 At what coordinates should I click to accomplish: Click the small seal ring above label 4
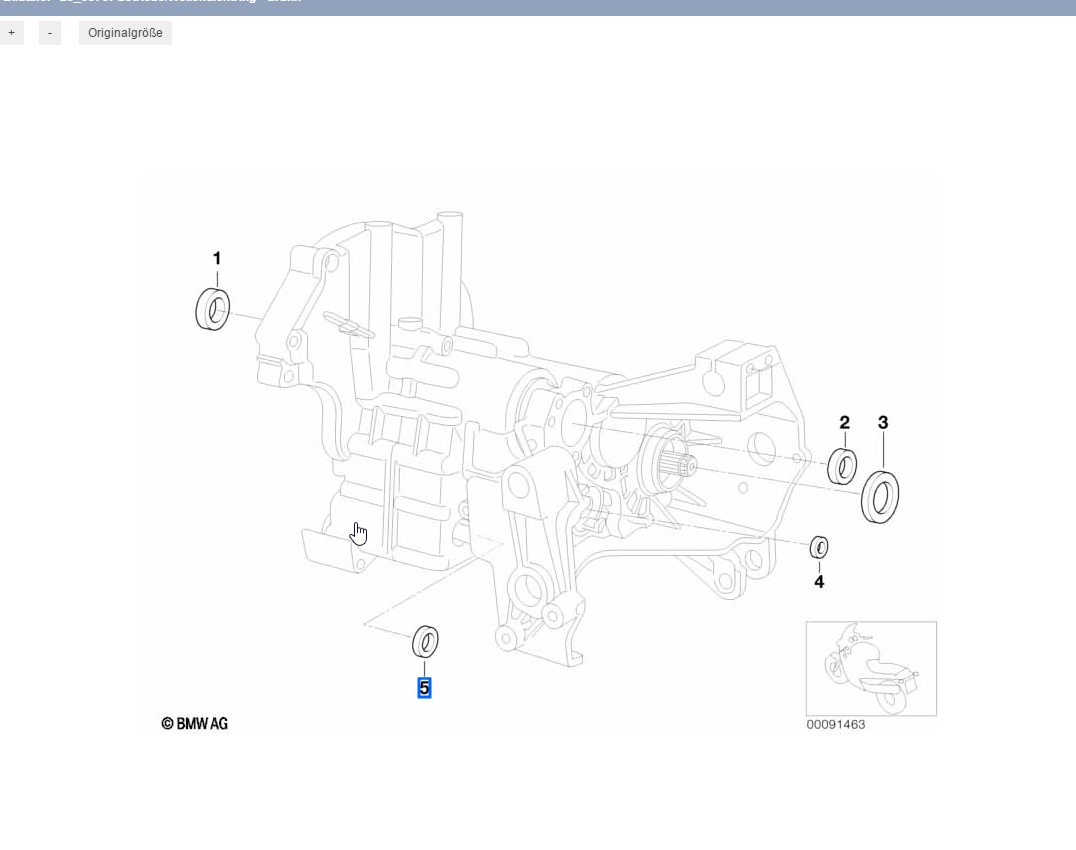[x=819, y=547]
